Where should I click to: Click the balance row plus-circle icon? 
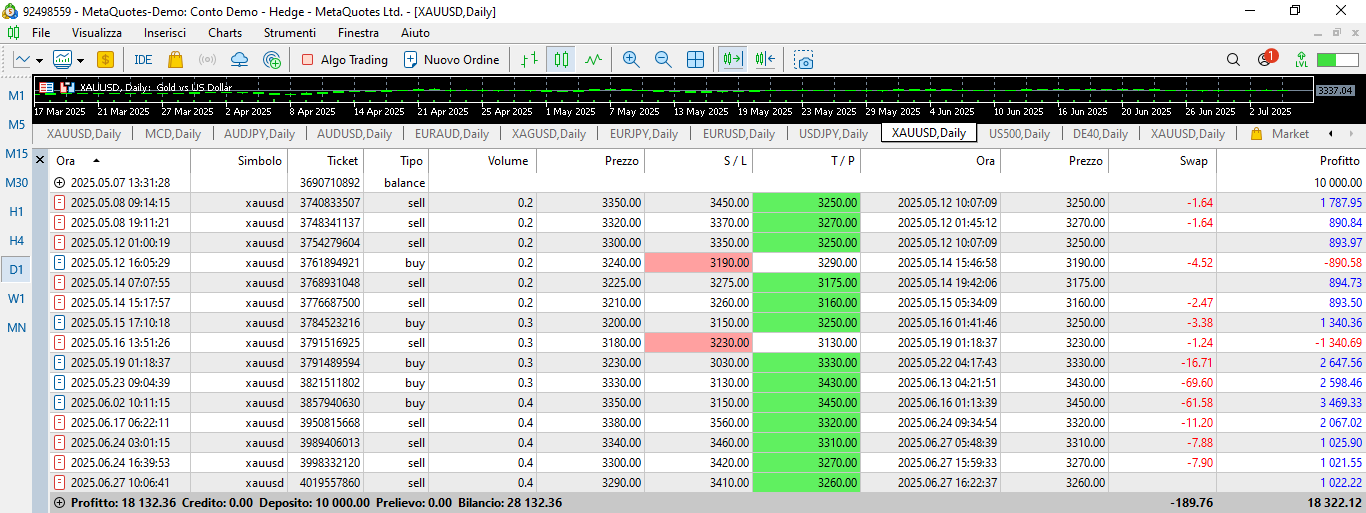coord(59,183)
